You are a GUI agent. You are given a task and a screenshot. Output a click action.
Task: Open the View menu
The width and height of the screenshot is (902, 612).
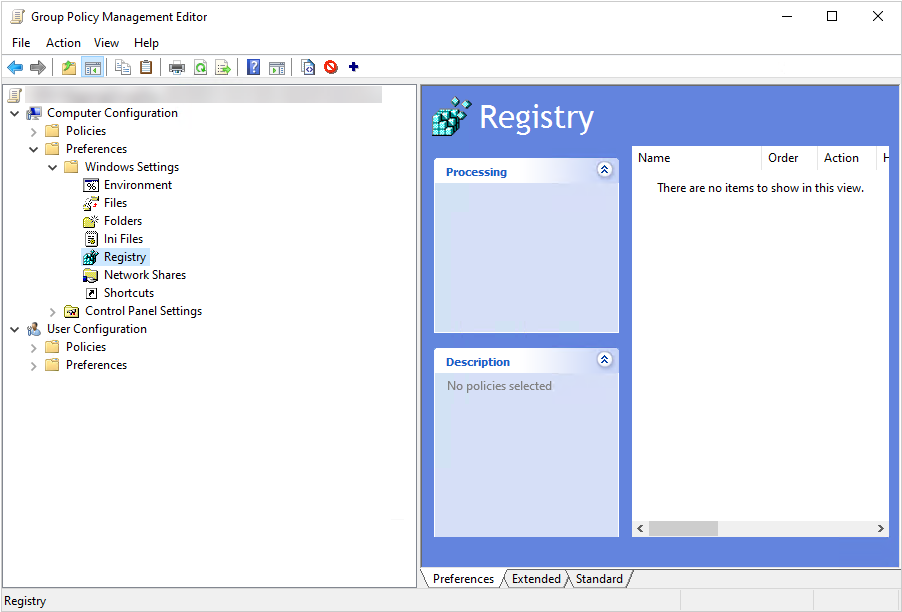106,42
